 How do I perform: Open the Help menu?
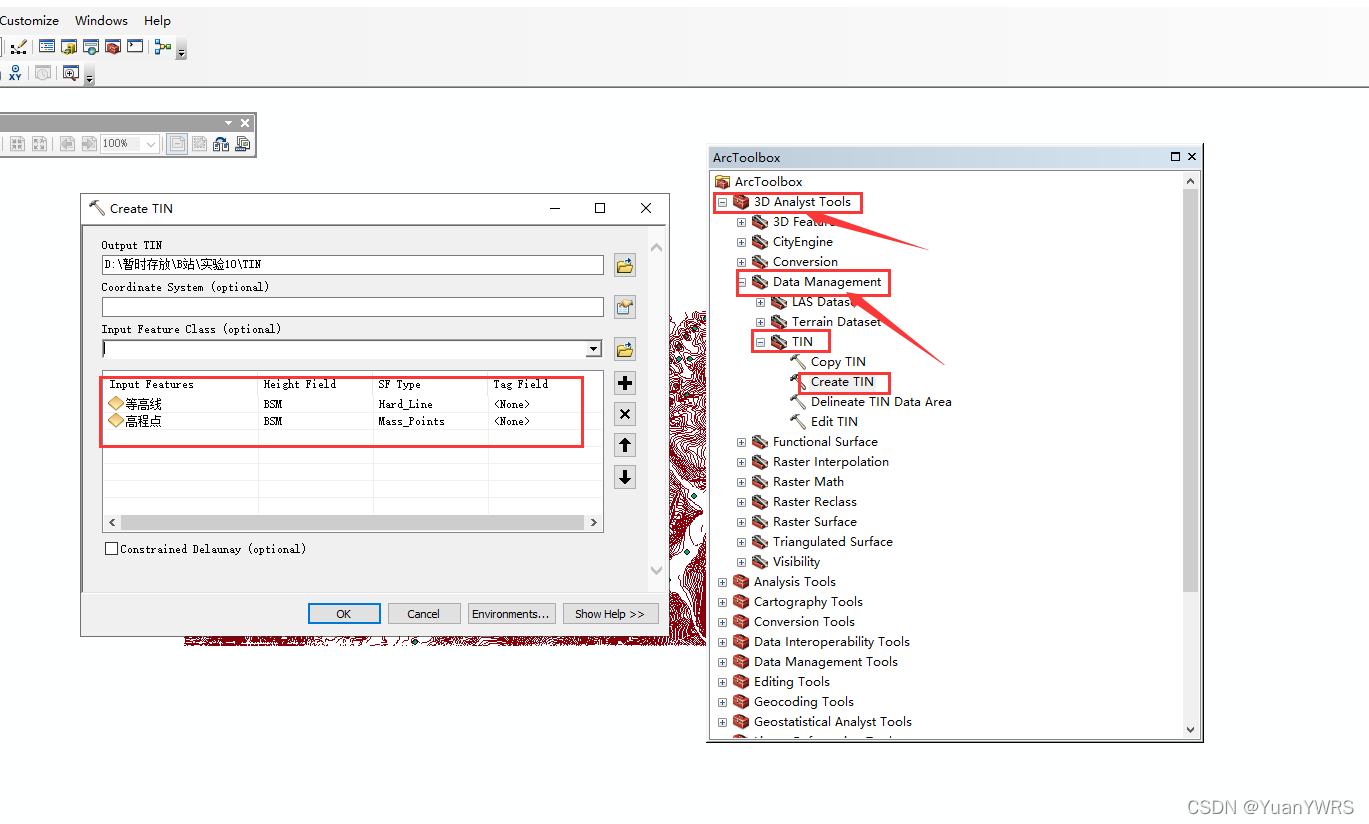click(157, 20)
